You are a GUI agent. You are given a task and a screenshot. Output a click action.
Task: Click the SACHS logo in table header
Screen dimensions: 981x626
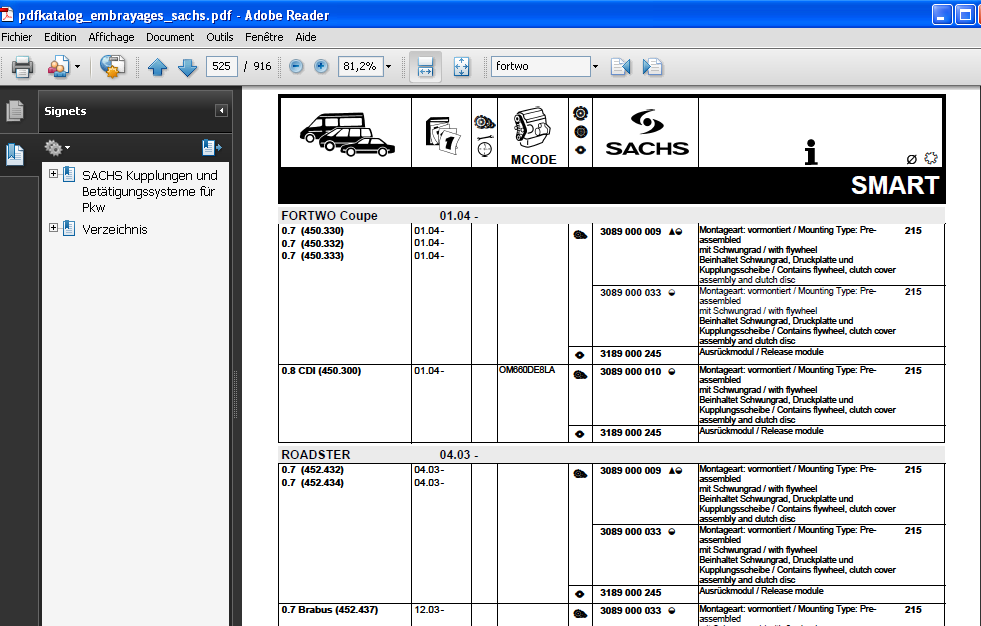646,133
